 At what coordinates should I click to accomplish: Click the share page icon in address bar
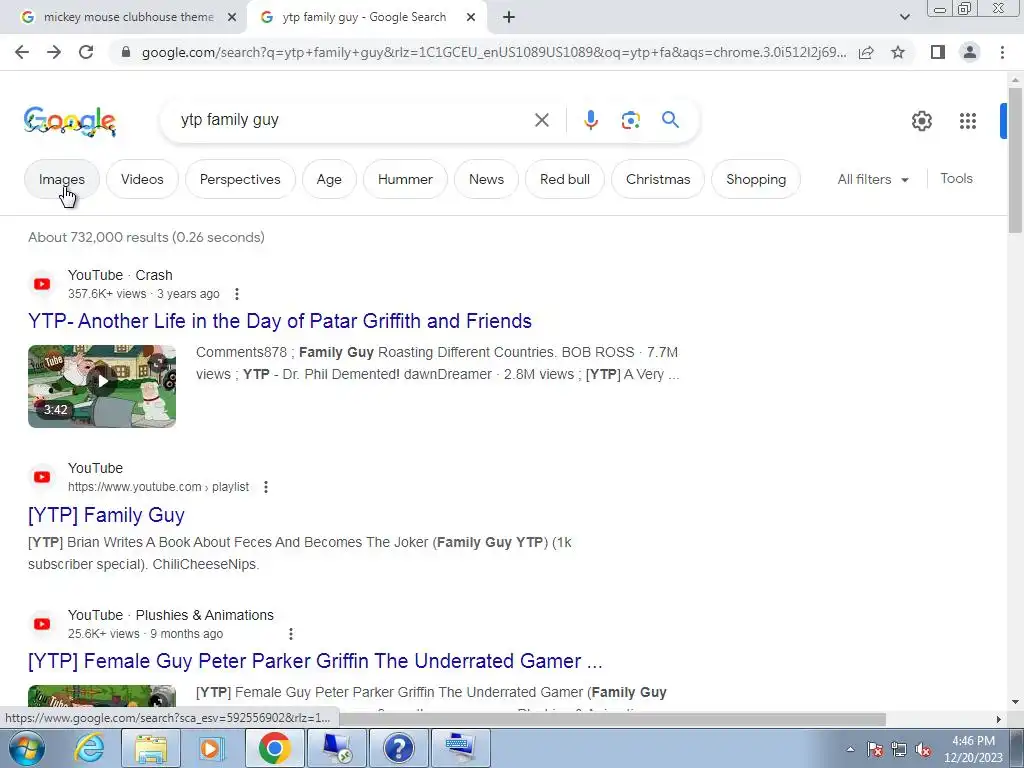point(866,52)
